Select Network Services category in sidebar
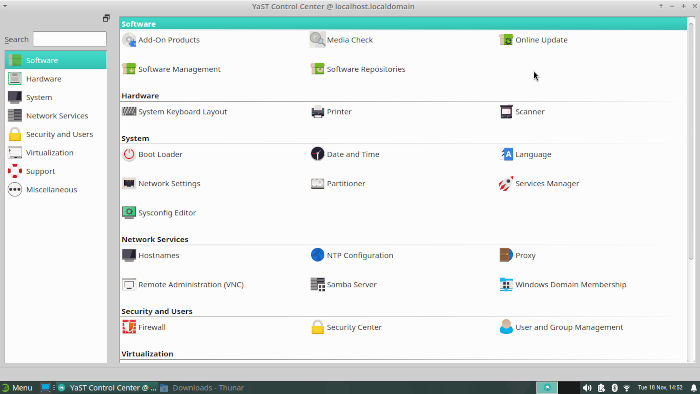 click(x=56, y=116)
